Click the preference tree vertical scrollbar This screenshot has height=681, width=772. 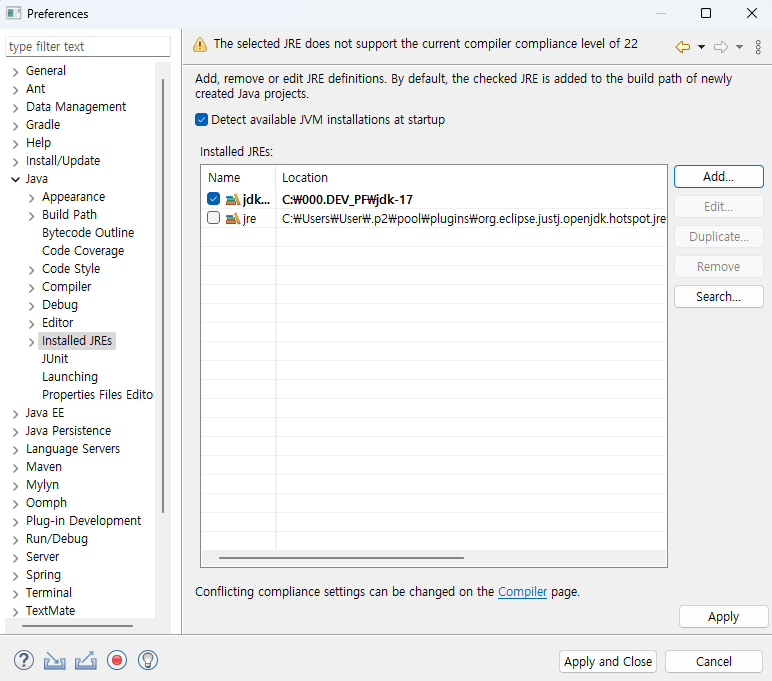pyautogui.click(x=162, y=295)
